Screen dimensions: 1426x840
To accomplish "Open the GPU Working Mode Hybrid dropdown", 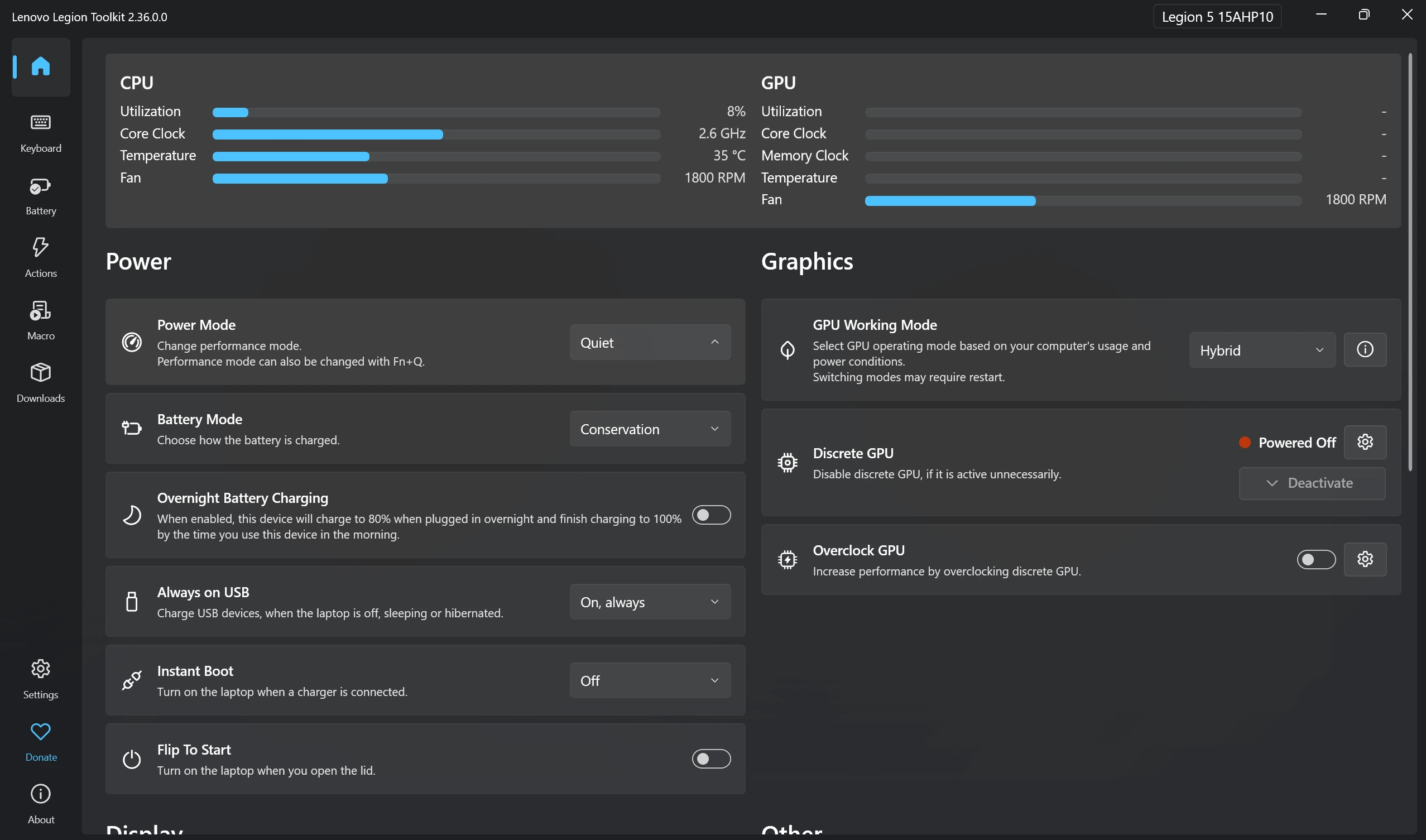I will [1262, 350].
